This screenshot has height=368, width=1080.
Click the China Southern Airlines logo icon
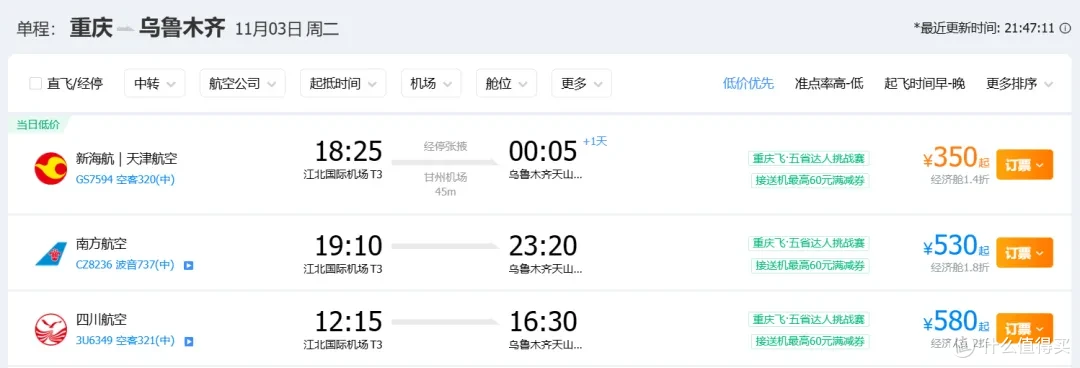(x=51, y=254)
